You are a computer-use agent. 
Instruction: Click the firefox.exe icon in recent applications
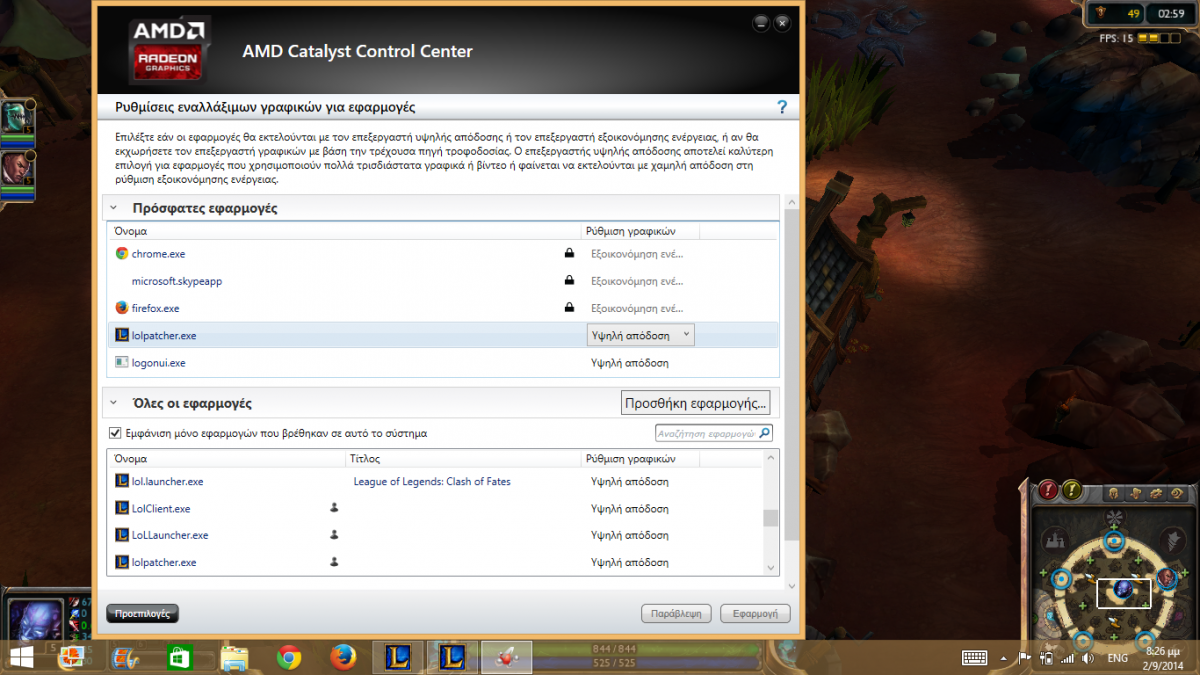click(x=122, y=308)
